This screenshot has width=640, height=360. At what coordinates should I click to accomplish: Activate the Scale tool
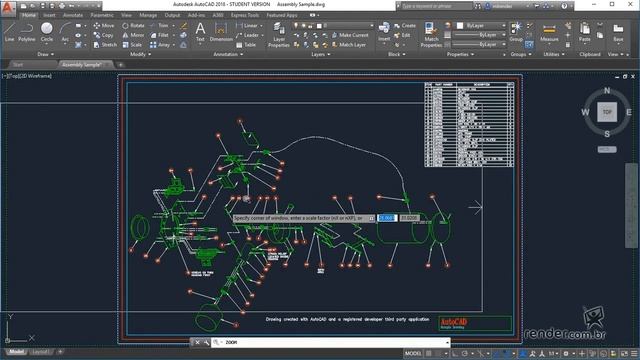132,44
